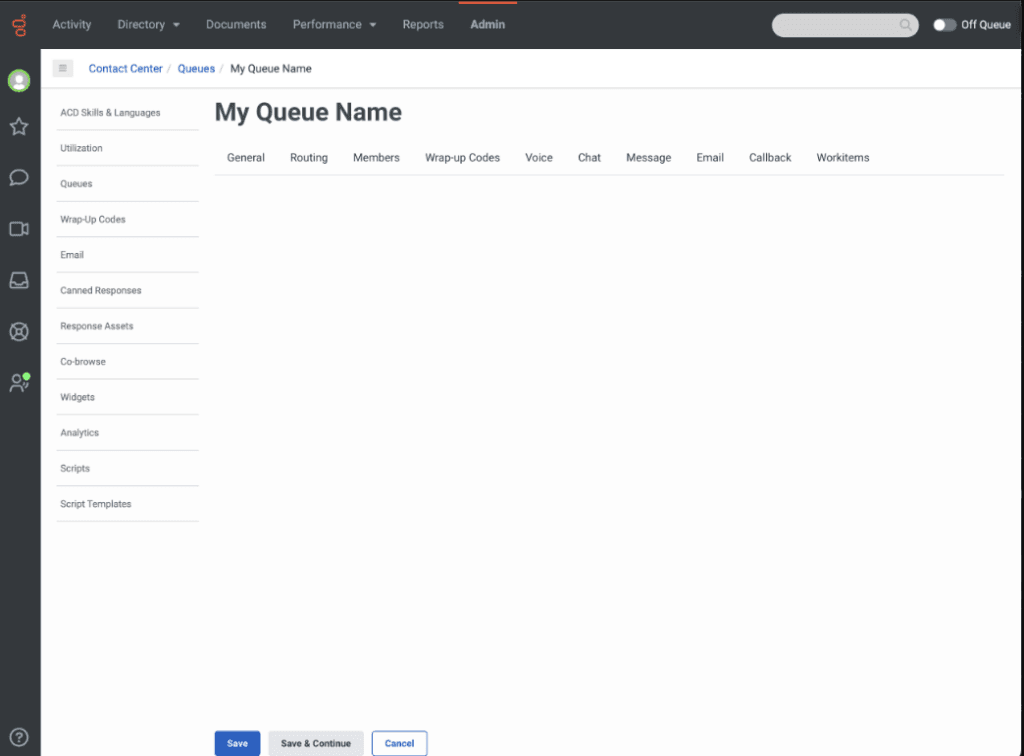
Task: Expand the Performance dropdown menu
Action: point(334,24)
